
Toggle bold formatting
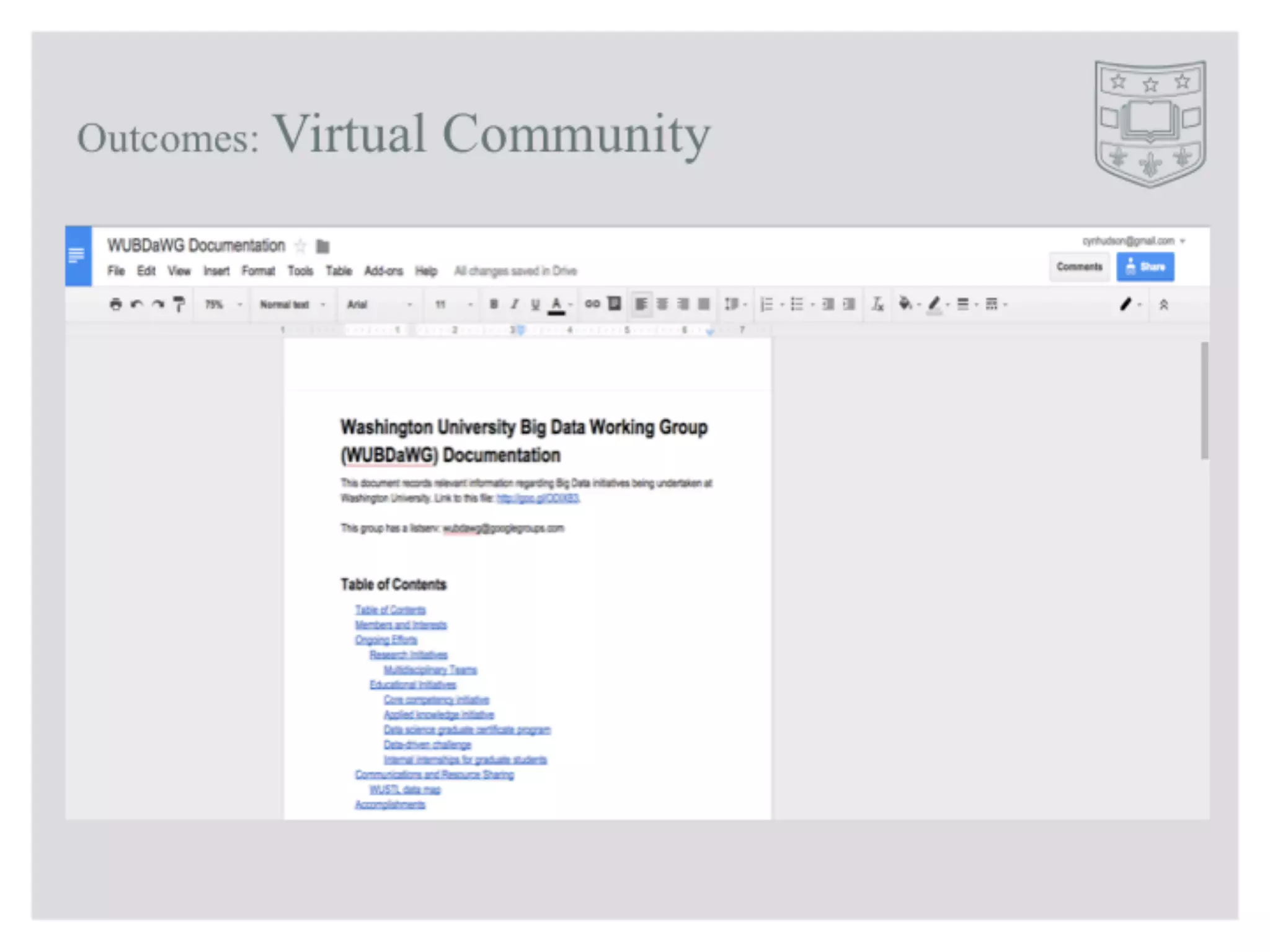[x=494, y=304]
